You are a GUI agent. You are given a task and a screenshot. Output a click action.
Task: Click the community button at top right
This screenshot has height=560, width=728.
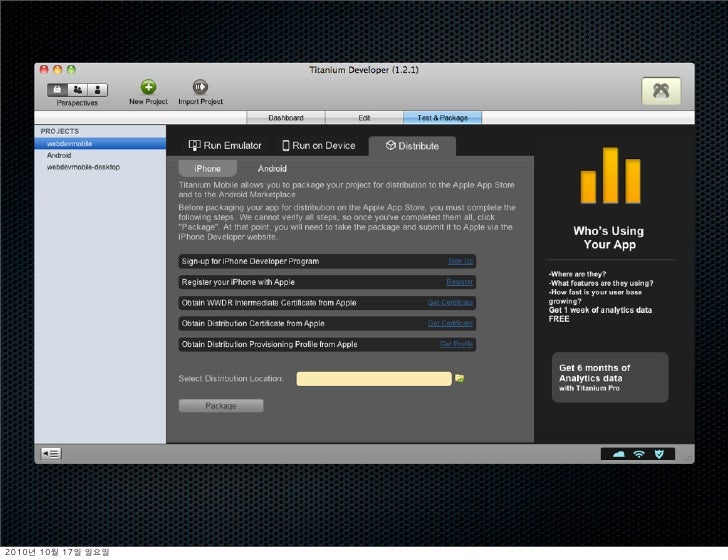click(661, 91)
